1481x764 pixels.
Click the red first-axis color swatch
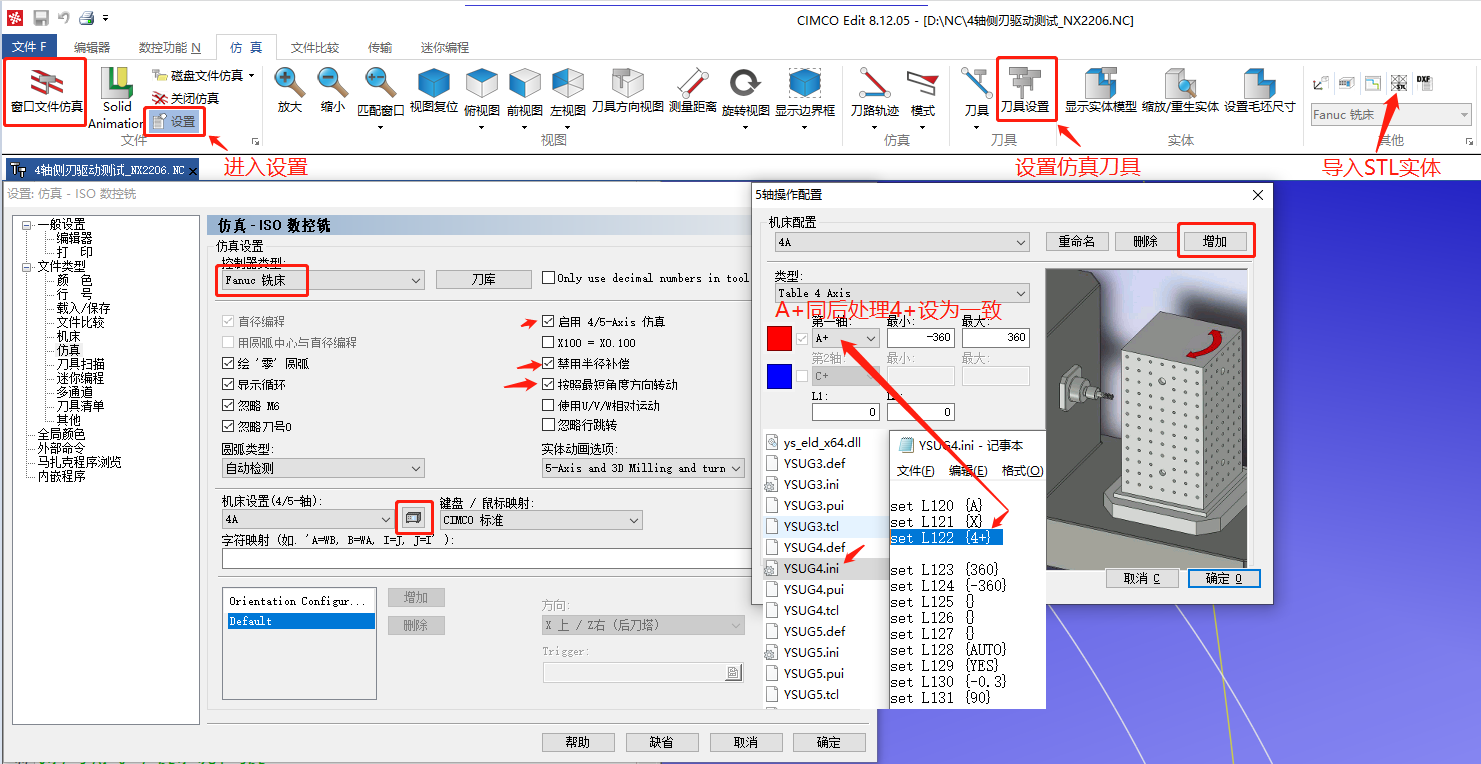779,338
